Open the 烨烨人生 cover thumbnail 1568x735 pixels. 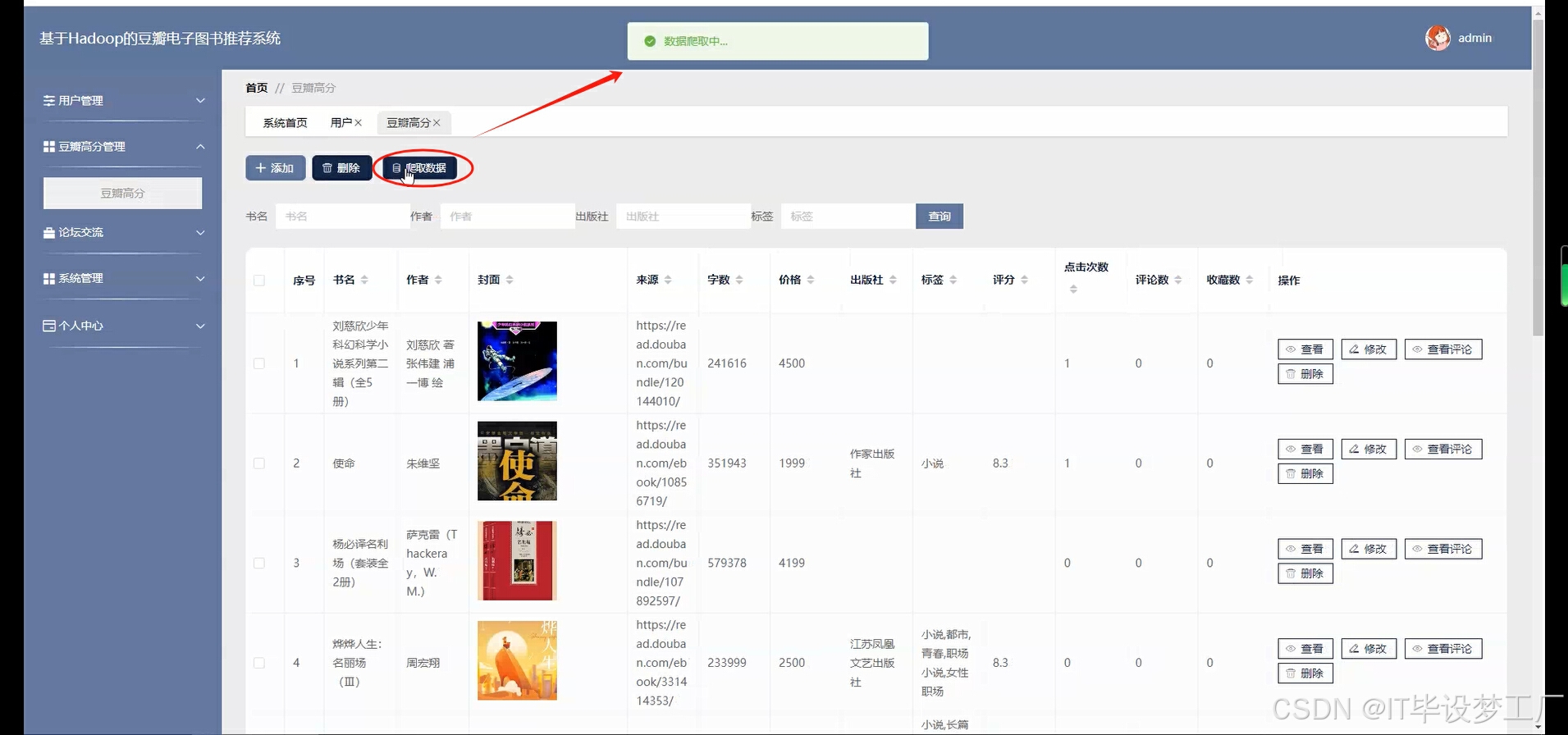pyautogui.click(x=517, y=660)
